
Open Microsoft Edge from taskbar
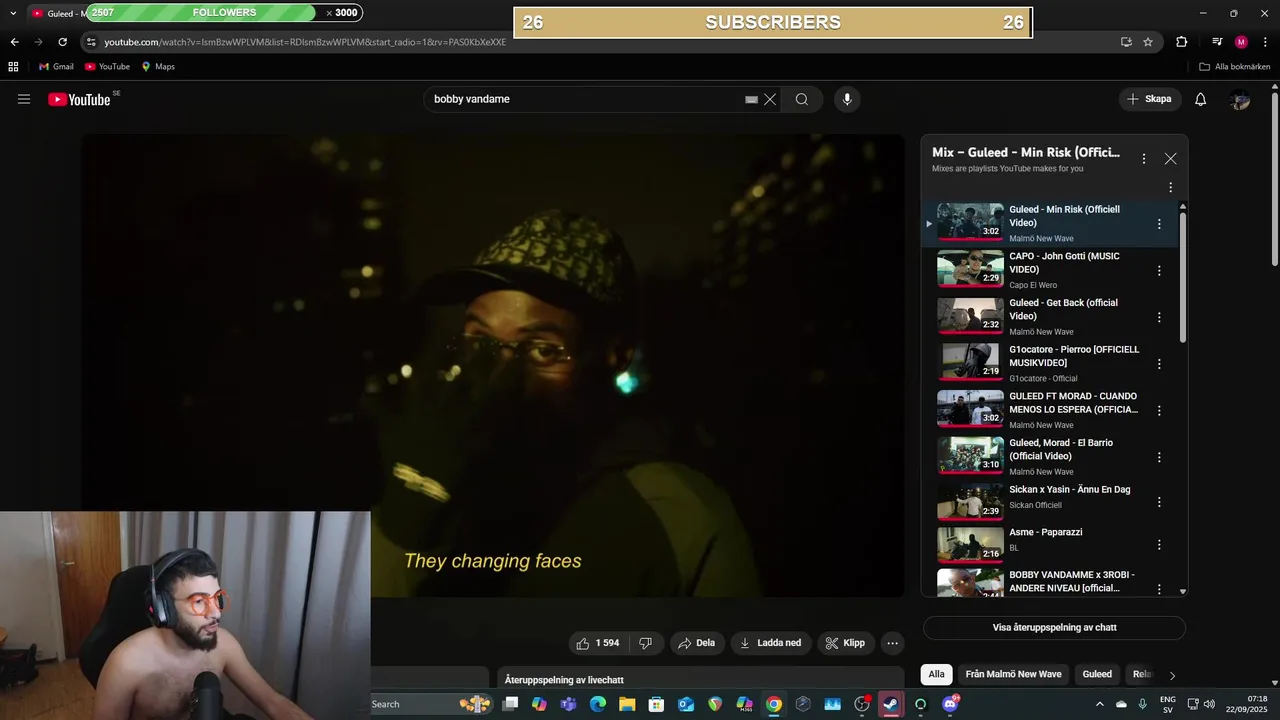(598, 704)
